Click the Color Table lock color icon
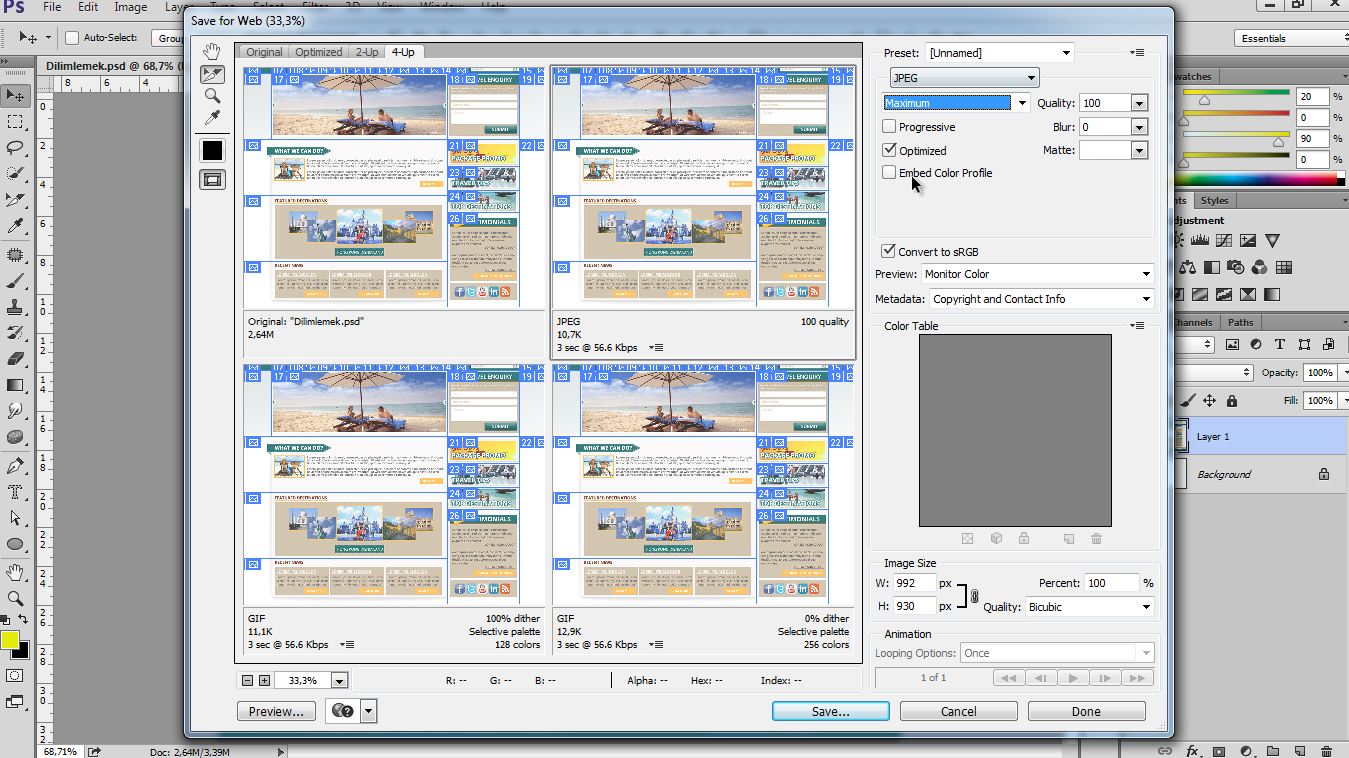This screenshot has height=758, width=1349. pos(1024,539)
